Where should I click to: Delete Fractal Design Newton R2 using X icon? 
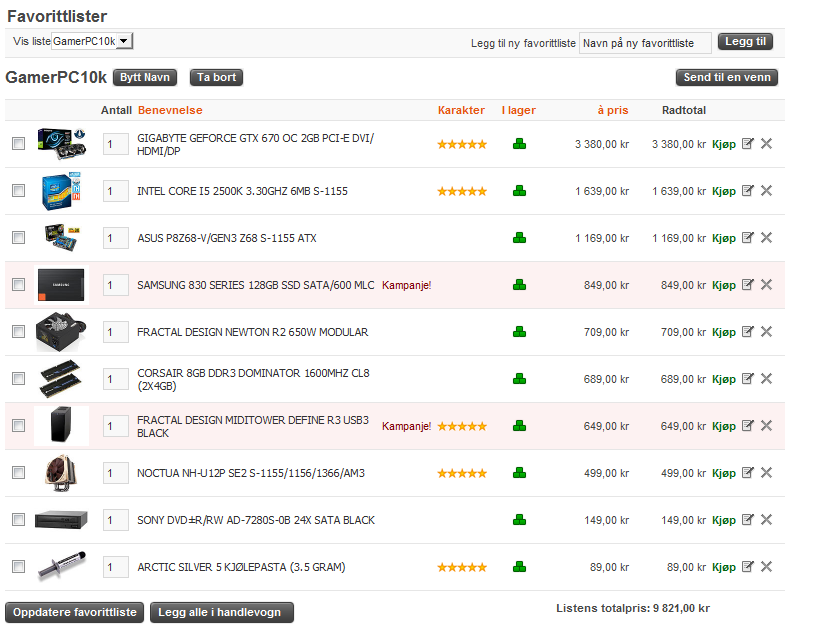click(x=767, y=332)
